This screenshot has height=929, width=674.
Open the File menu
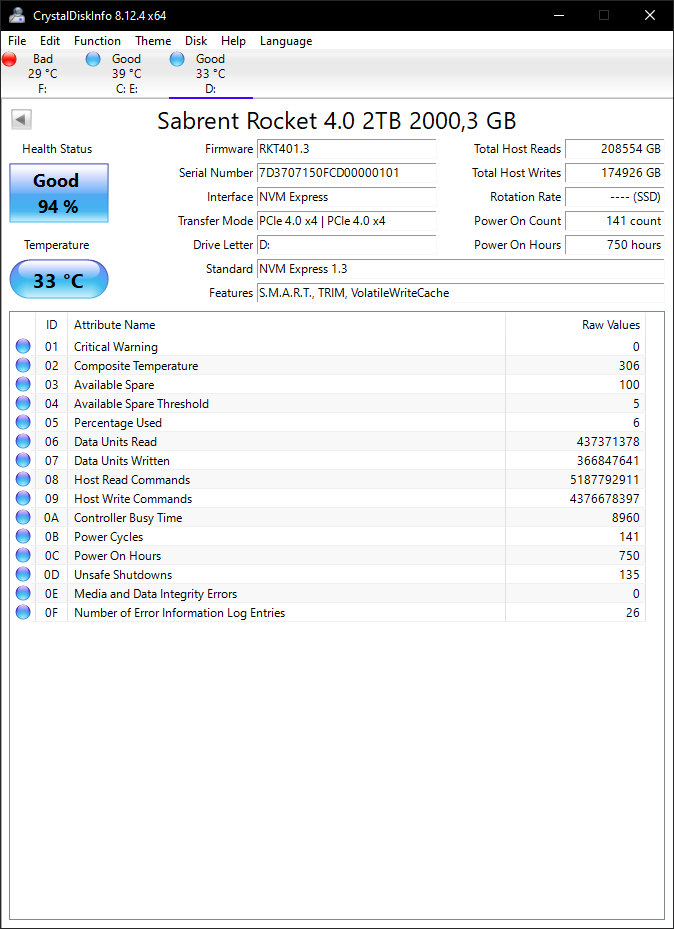point(17,41)
